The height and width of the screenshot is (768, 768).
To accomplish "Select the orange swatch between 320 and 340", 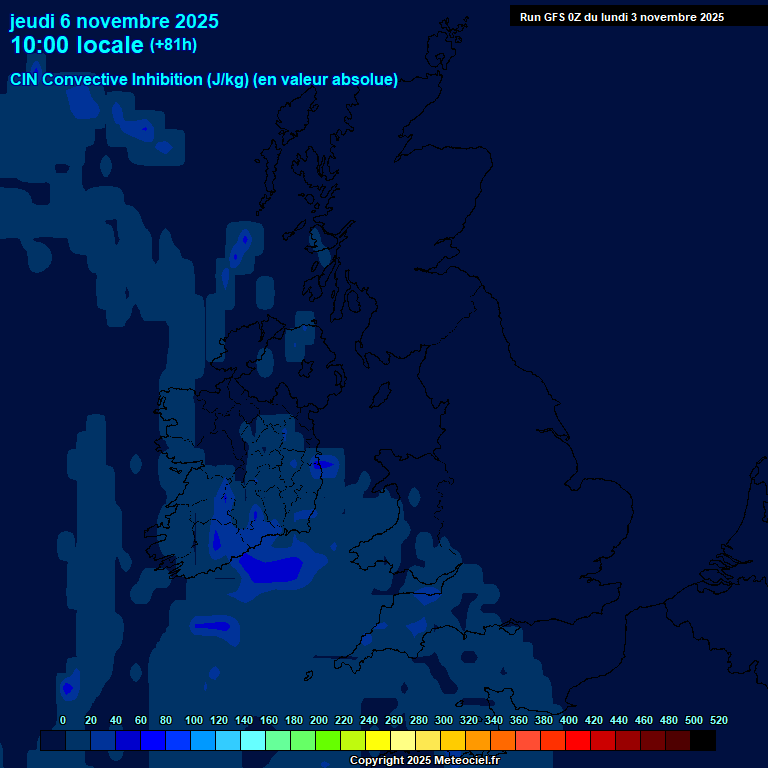I will point(478,740).
